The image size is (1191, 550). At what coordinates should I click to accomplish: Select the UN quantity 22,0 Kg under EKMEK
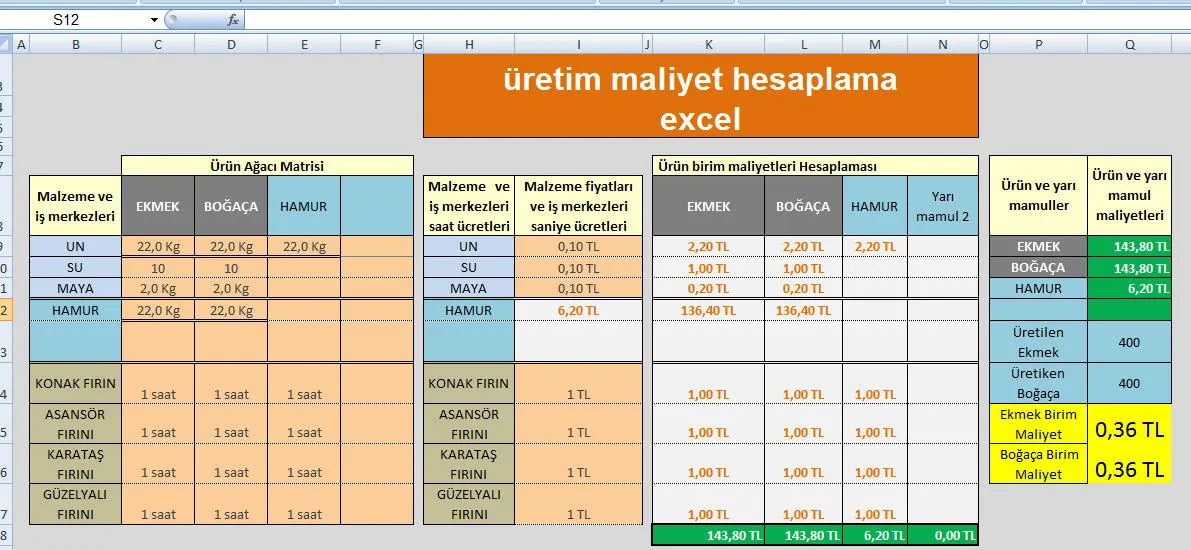(x=158, y=246)
